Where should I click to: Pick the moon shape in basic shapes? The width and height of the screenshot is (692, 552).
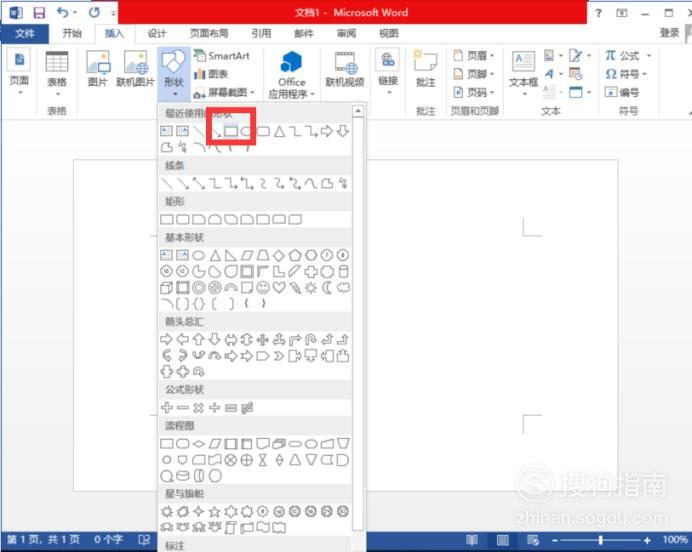click(327, 288)
